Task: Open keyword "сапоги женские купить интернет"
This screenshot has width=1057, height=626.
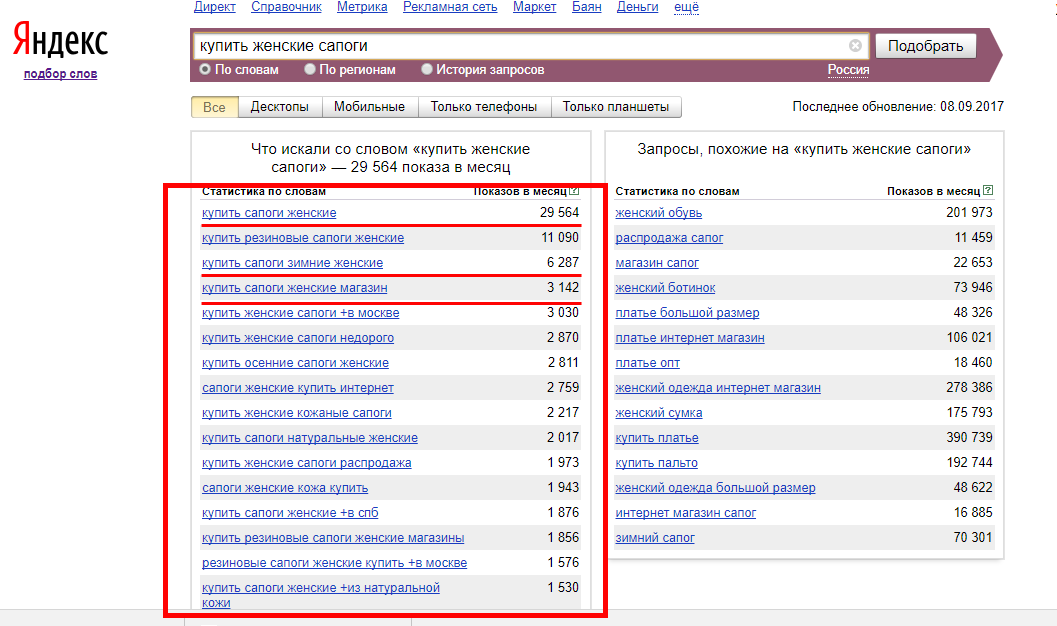Action: point(298,387)
